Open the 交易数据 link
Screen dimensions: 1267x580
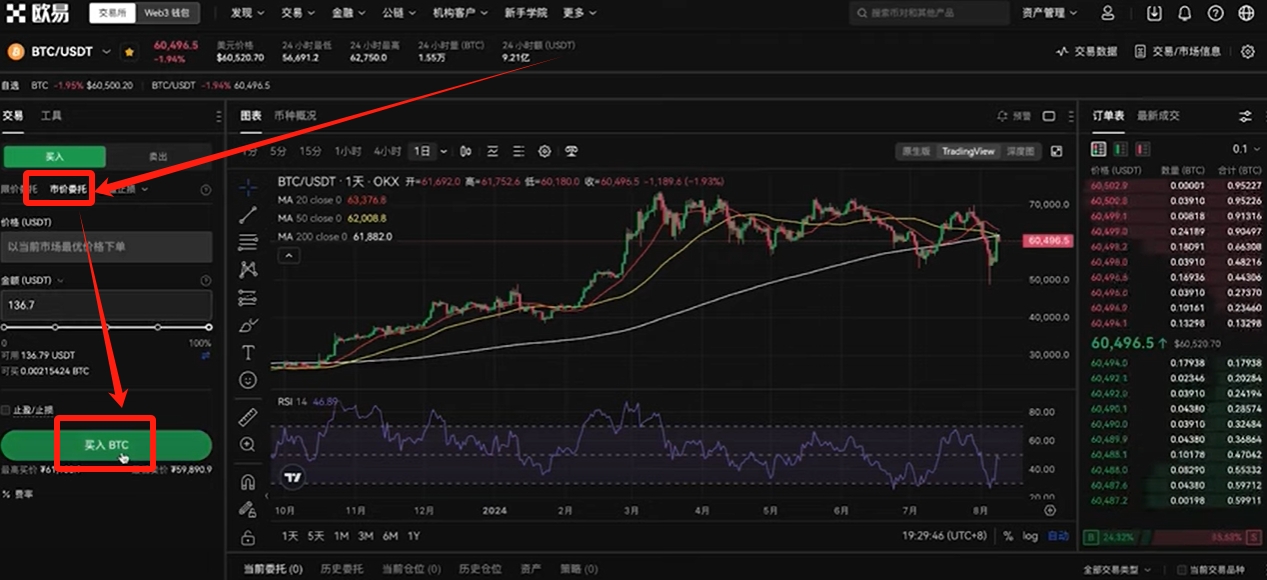tap(1086, 51)
